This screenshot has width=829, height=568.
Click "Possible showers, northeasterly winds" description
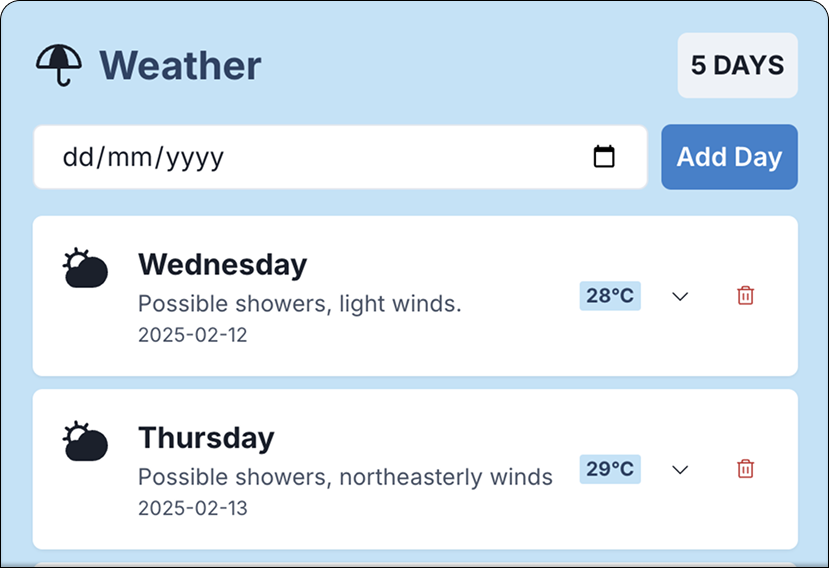tap(345, 477)
